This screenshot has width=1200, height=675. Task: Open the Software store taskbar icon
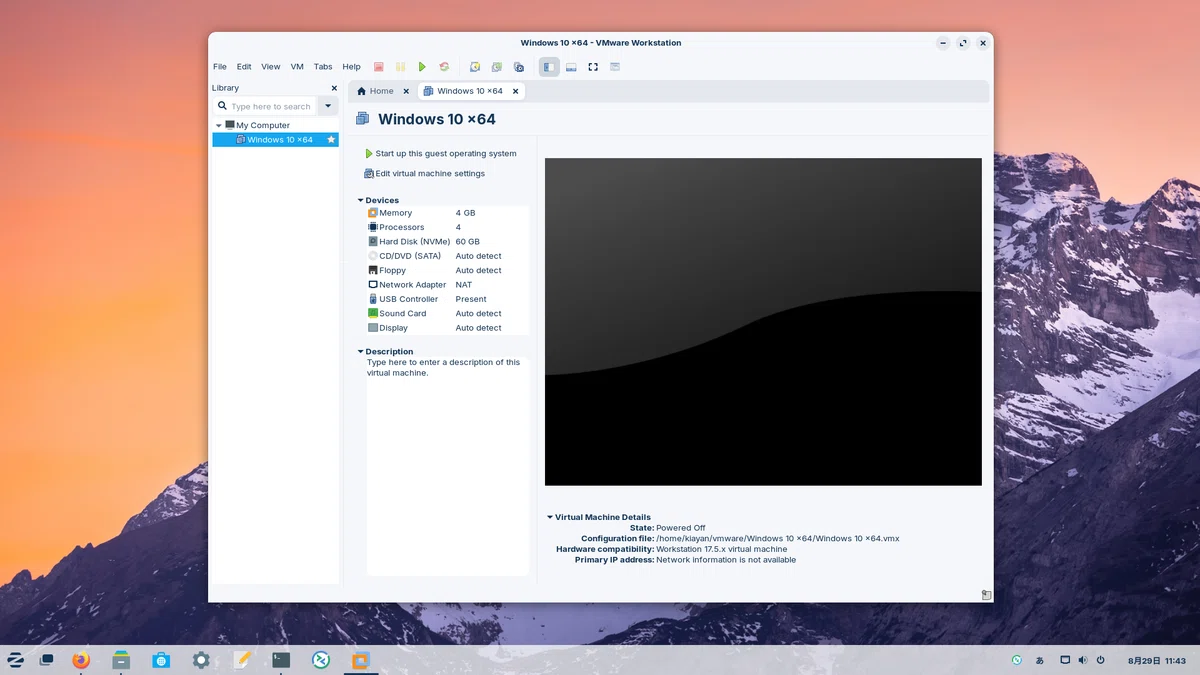click(161, 660)
